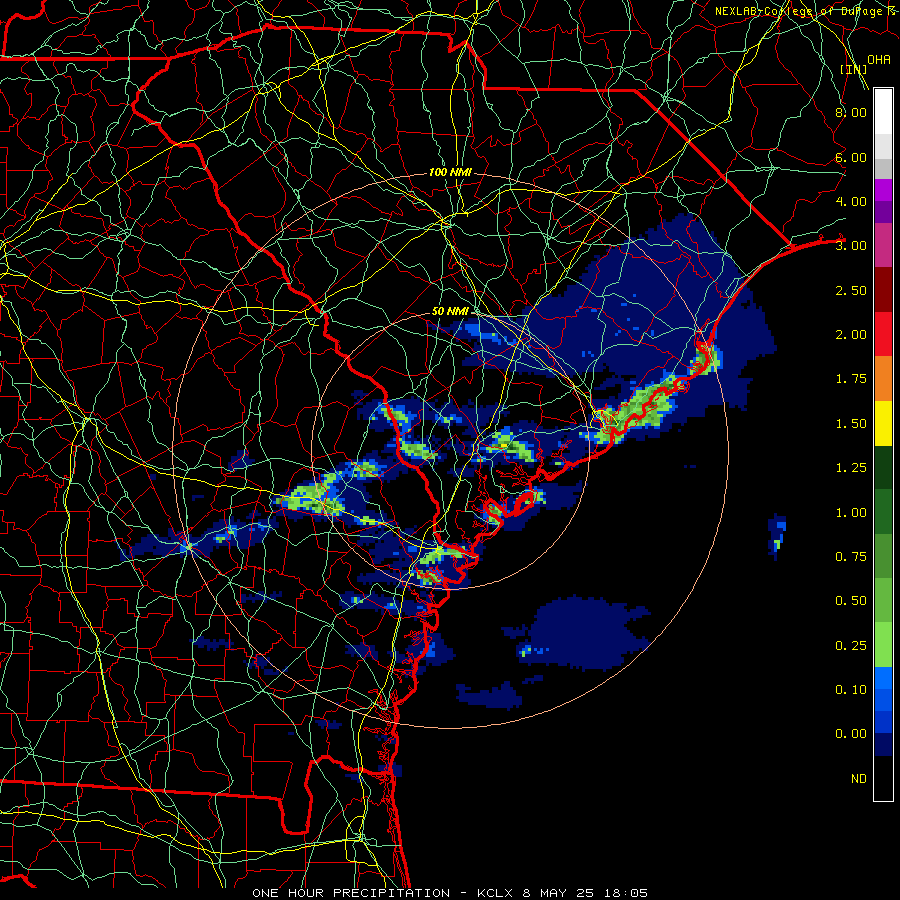Click the 1.00 legend value
The height and width of the screenshot is (900, 900).
coord(851,513)
